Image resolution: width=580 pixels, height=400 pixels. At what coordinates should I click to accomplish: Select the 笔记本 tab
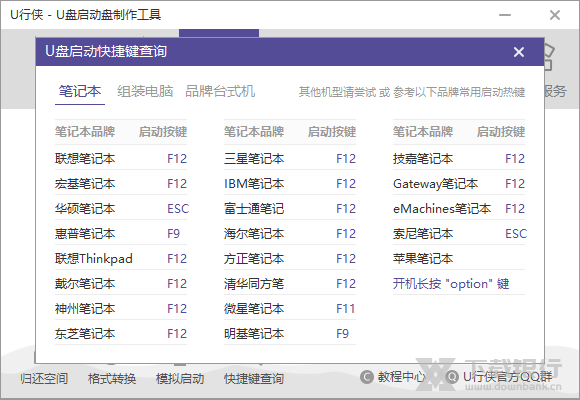[x=80, y=91]
